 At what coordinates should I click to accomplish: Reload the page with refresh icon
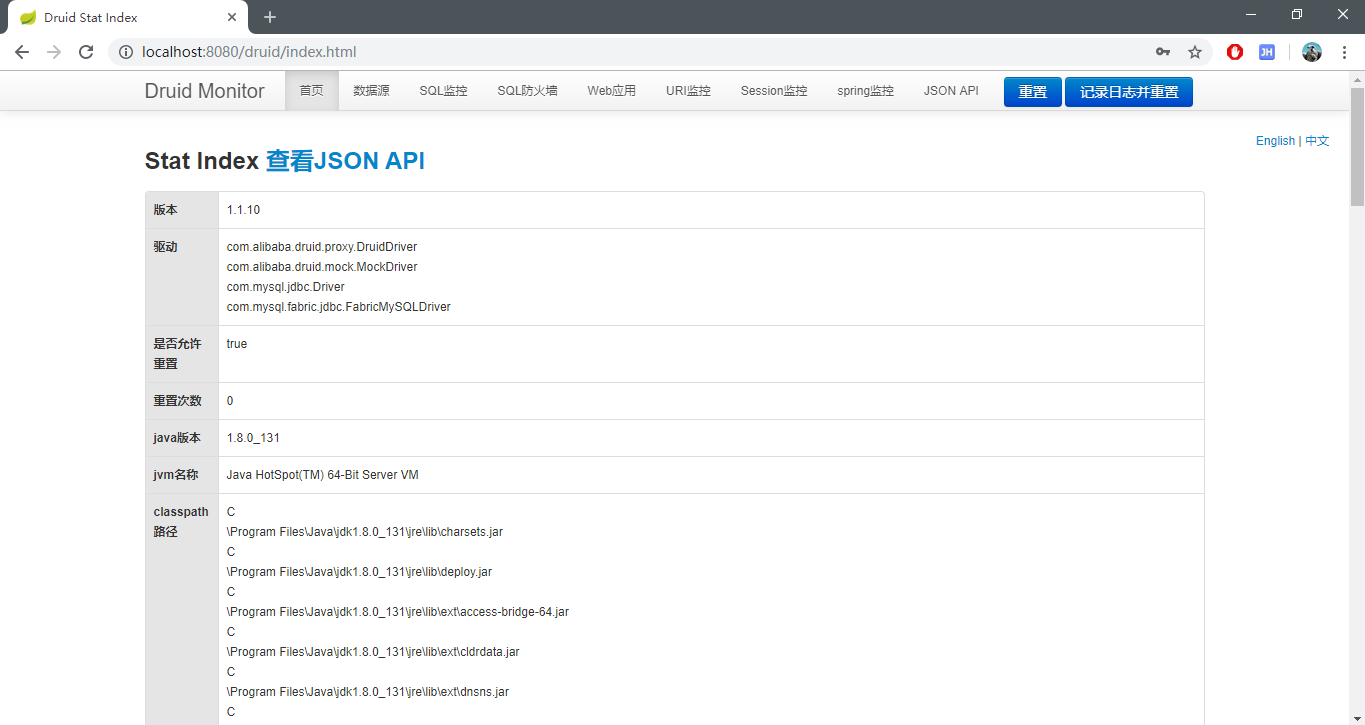pos(86,52)
